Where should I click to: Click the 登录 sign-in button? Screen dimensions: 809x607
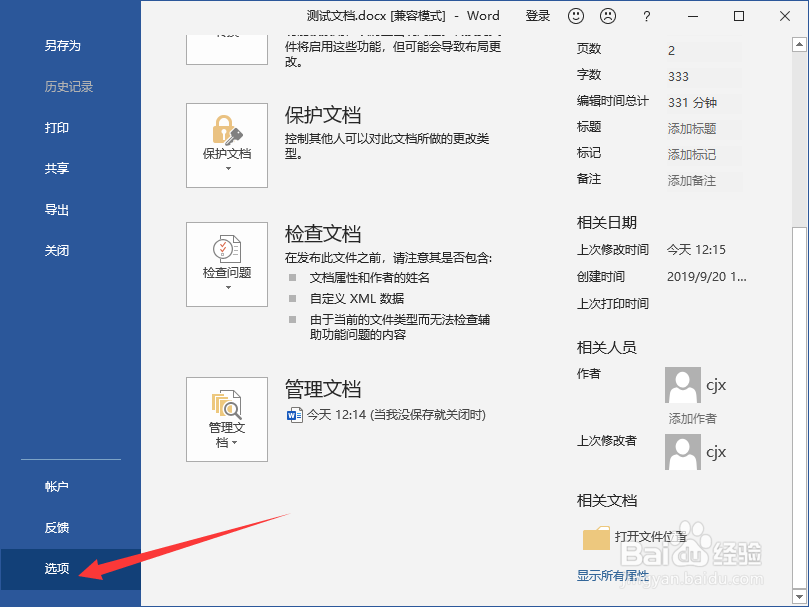(536, 16)
